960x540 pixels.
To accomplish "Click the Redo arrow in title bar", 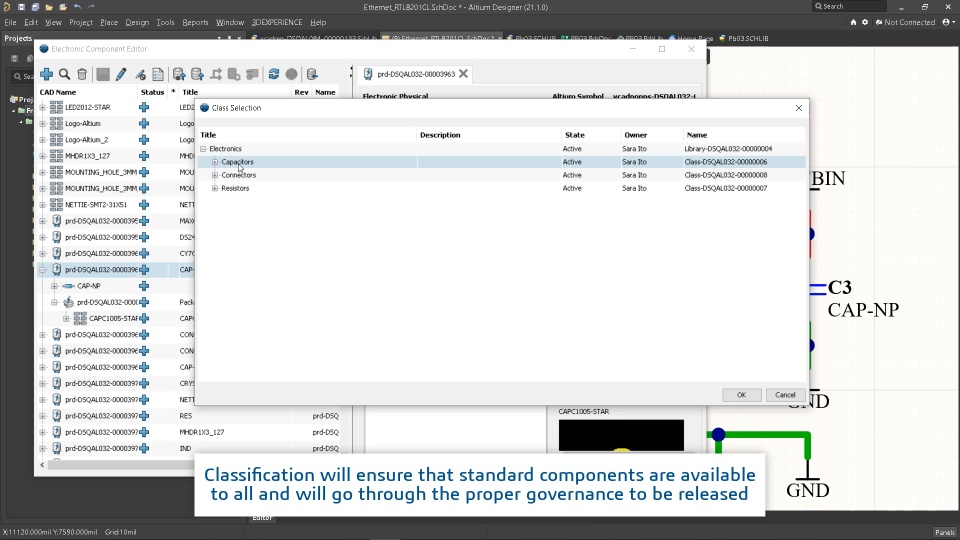I will pos(91,7).
